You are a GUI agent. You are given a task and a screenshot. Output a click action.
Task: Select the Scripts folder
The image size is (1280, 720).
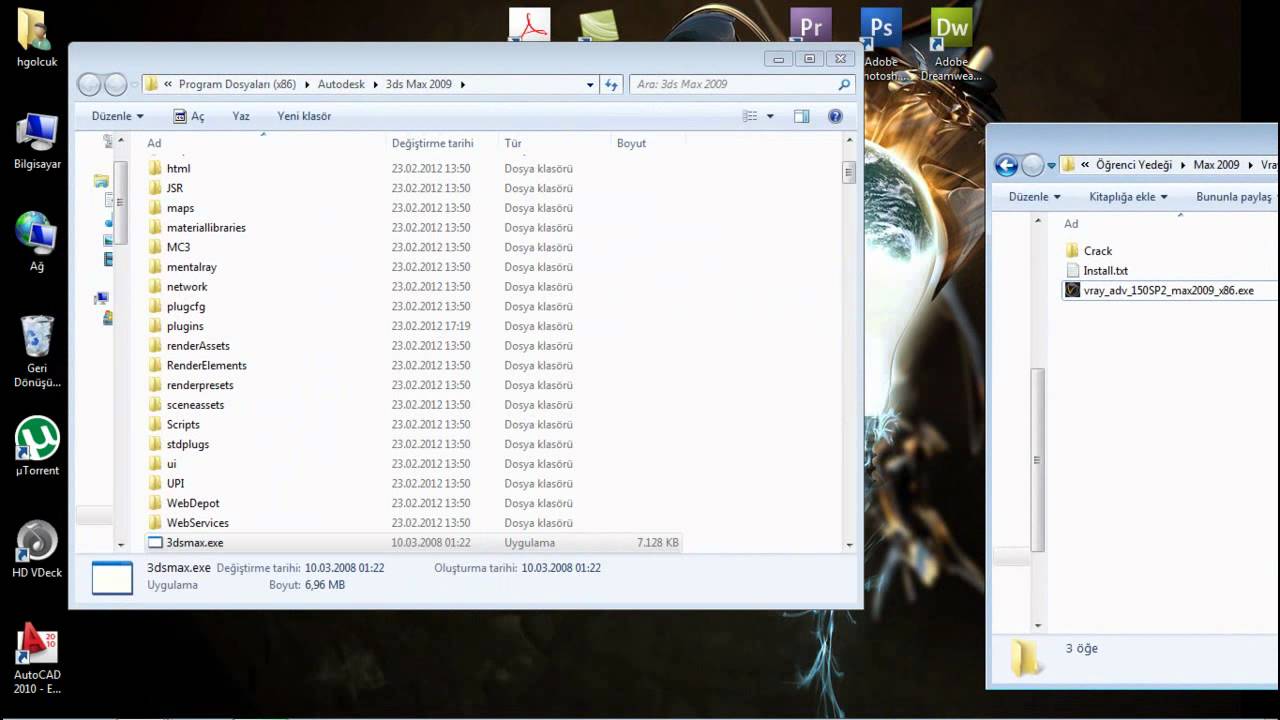tap(174, 425)
